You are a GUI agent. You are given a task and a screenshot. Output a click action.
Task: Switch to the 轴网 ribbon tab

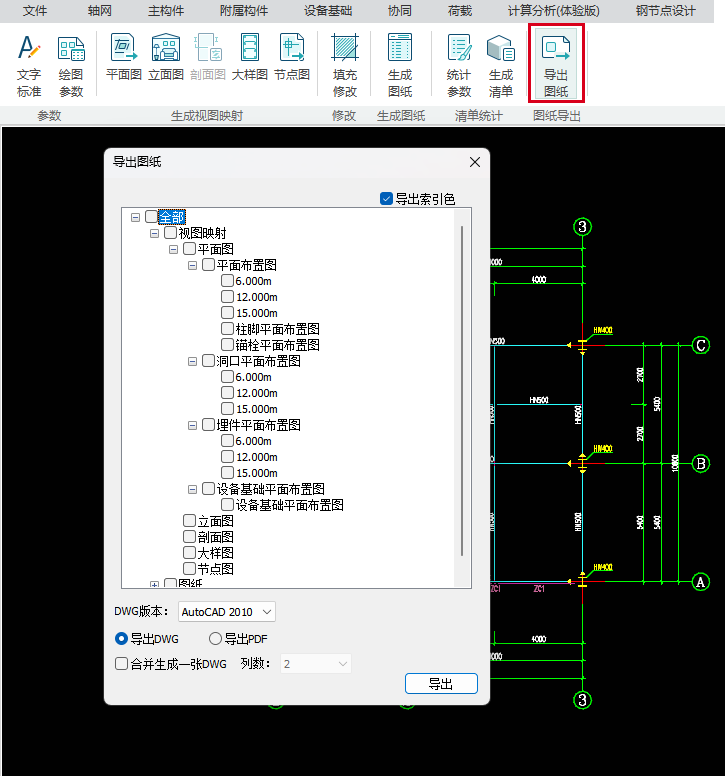[x=100, y=11]
